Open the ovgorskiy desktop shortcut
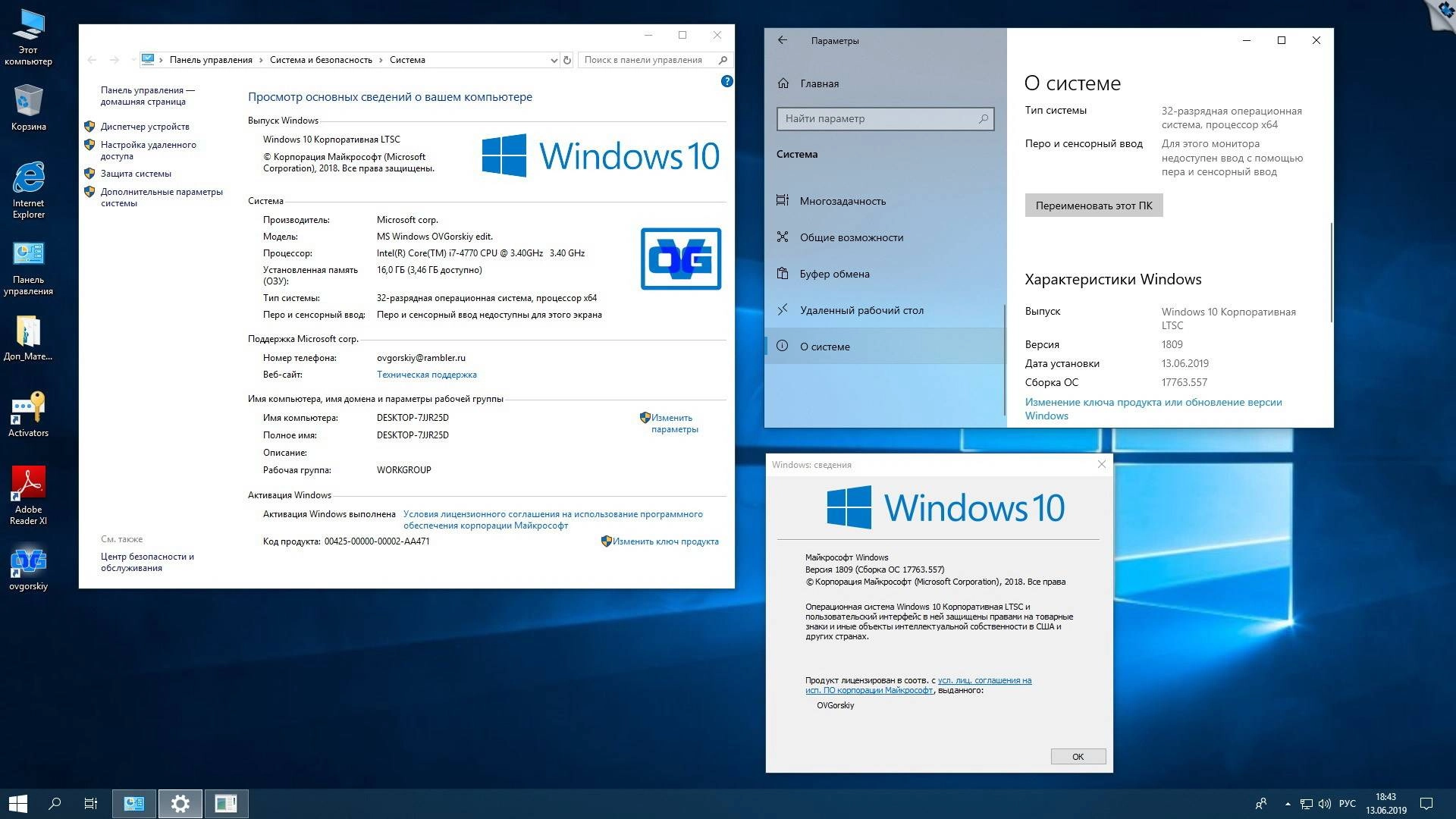Screen dimensions: 1456x819 [x=28, y=569]
